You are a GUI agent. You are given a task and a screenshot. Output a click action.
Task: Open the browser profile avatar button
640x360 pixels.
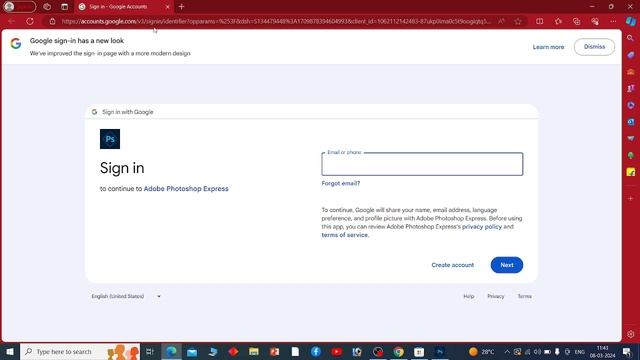[19, 7]
